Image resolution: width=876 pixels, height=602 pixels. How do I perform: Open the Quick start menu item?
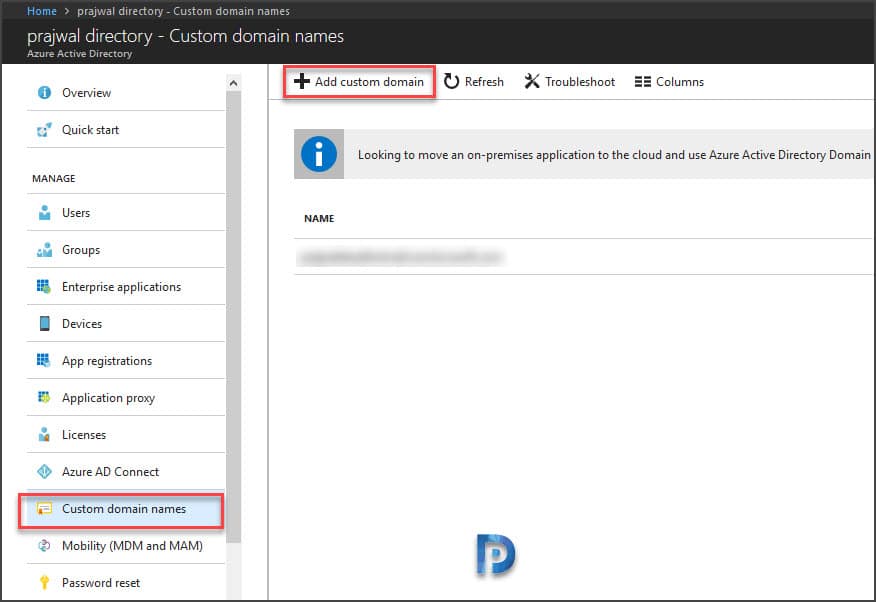(126, 130)
